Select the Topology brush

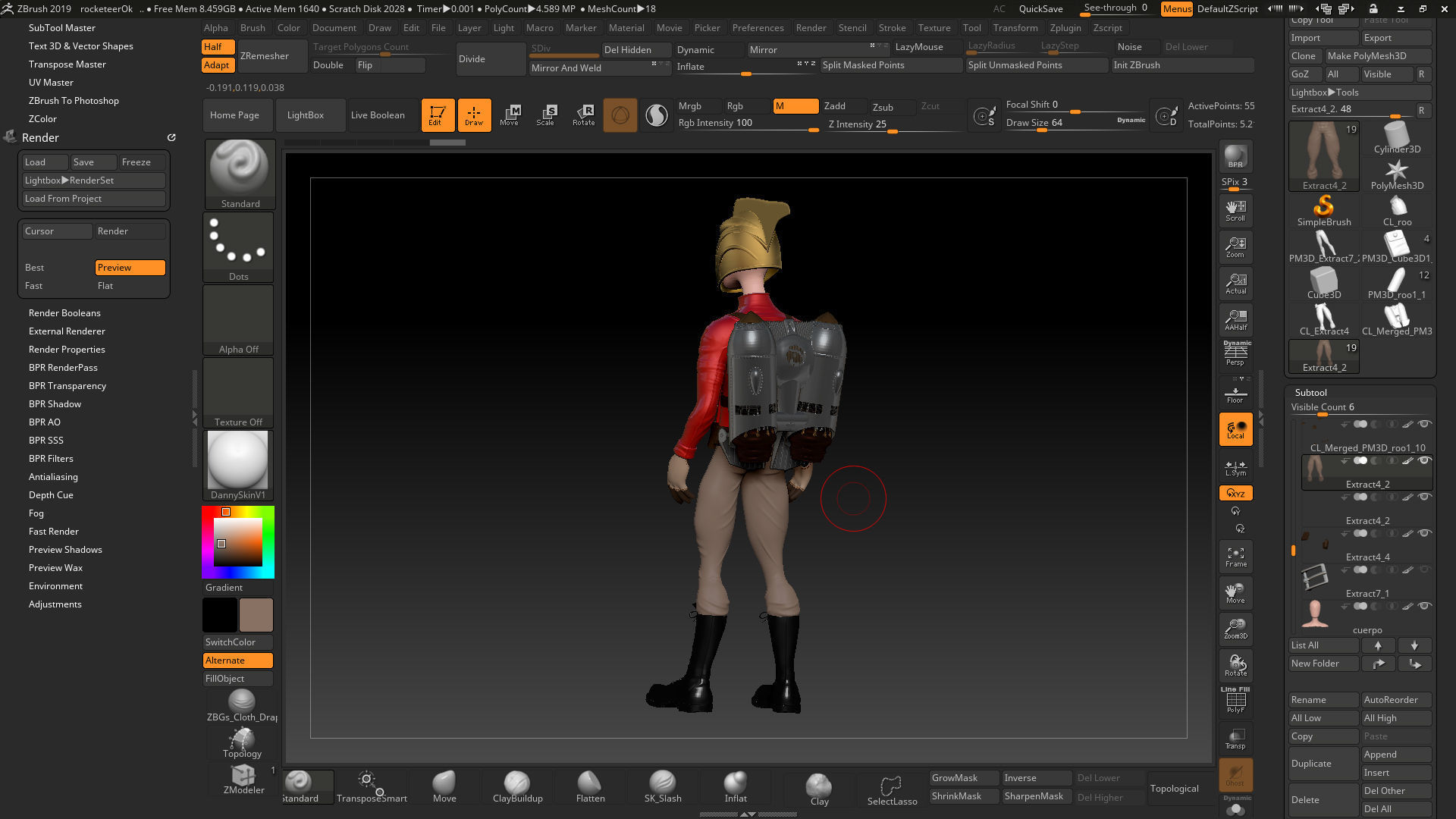tap(242, 742)
